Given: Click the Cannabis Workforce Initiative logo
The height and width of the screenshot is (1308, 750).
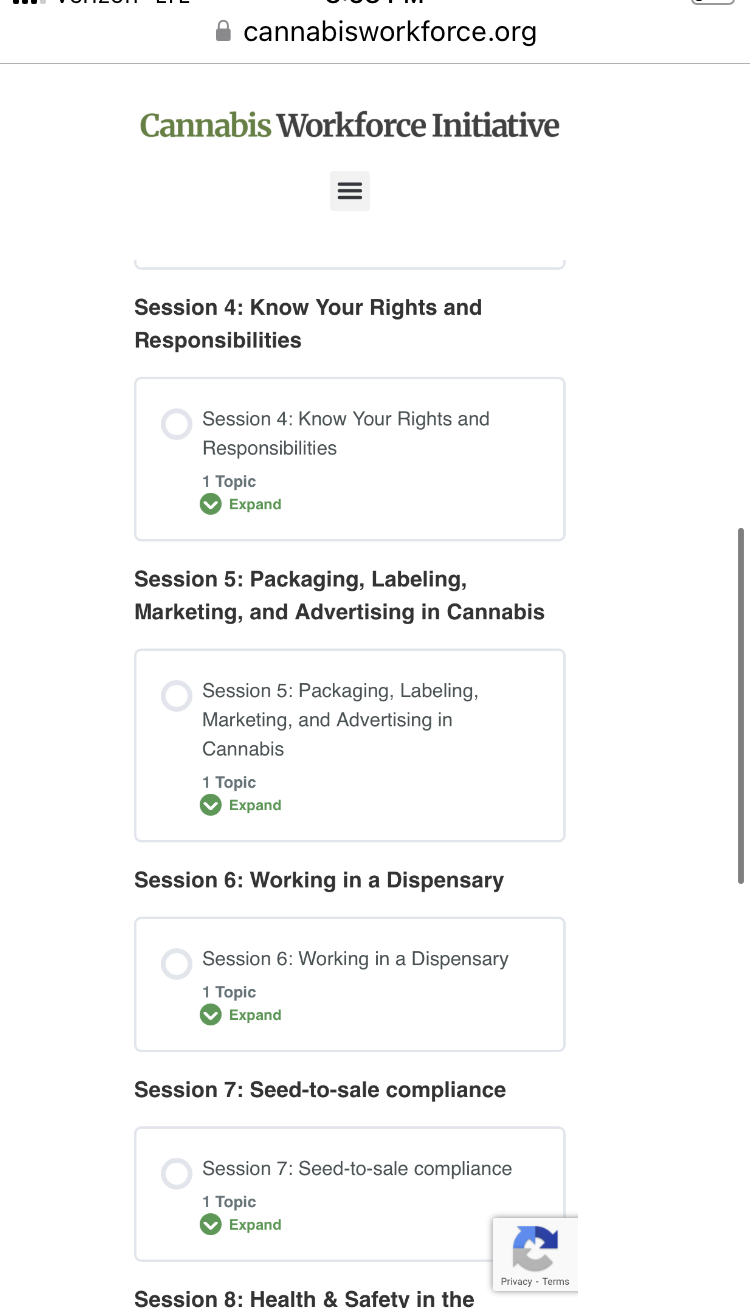Looking at the screenshot, I should [350, 126].
